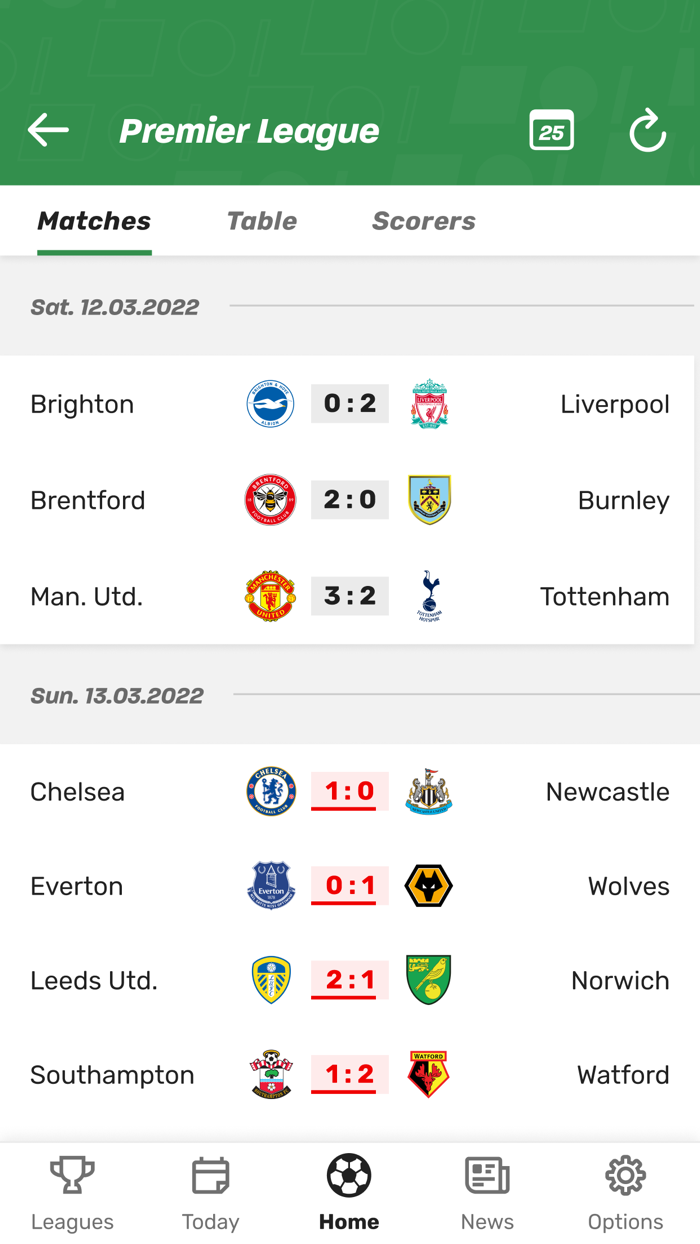700x1244 pixels.
Task: Switch to the Table tab
Action: pyautogui.click(x=261, y=221)
